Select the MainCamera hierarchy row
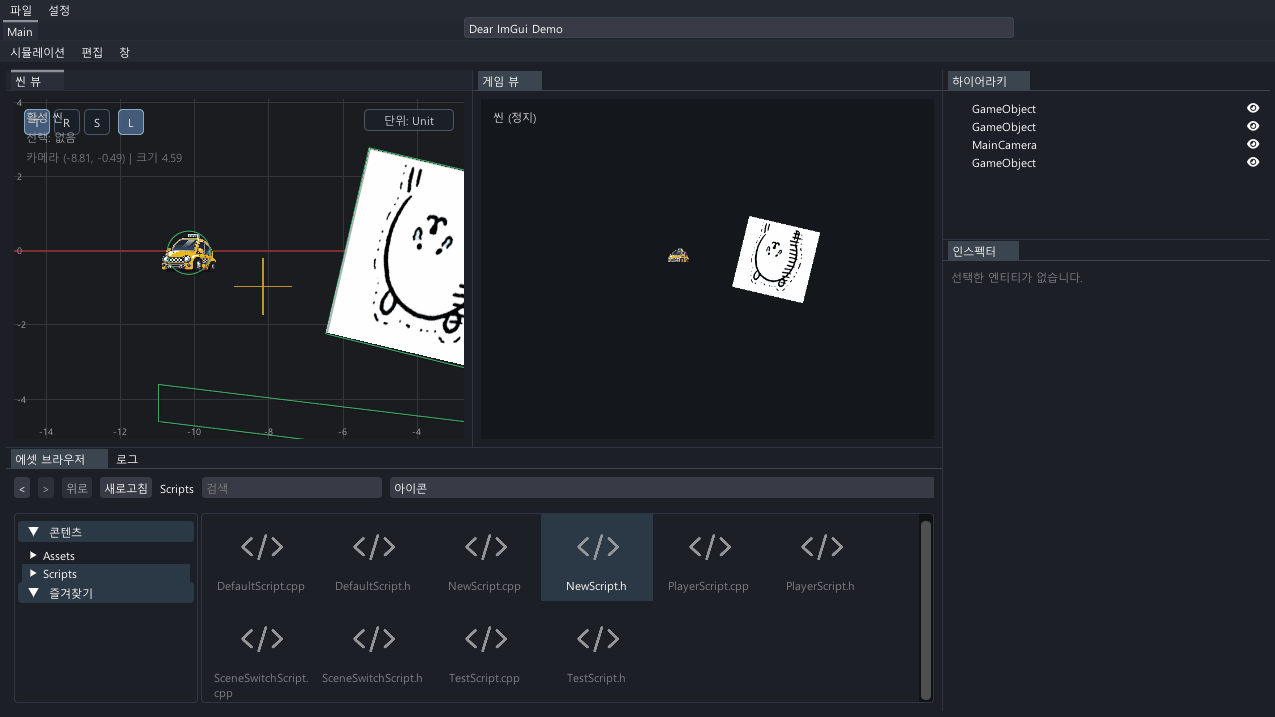Screen dimensions: 1275x717 [x=1004, y=145]
